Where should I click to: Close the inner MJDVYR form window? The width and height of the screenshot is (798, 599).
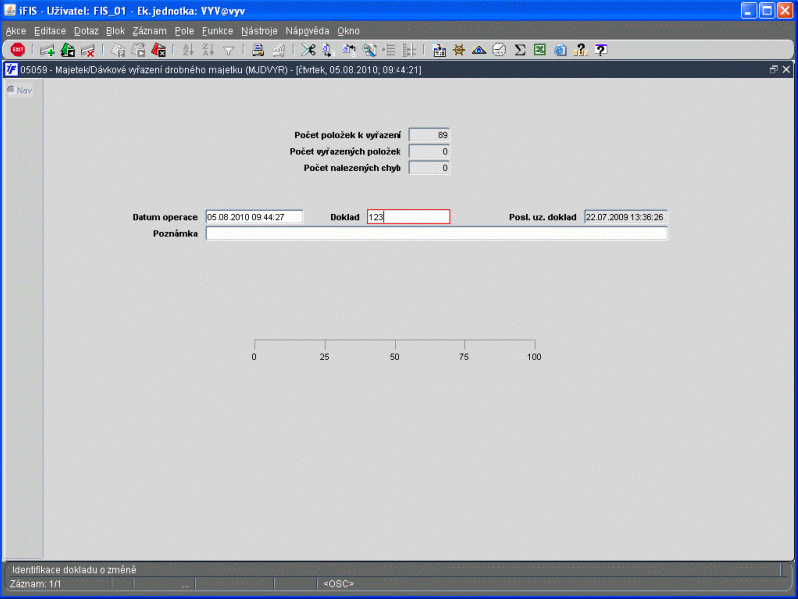786,69
